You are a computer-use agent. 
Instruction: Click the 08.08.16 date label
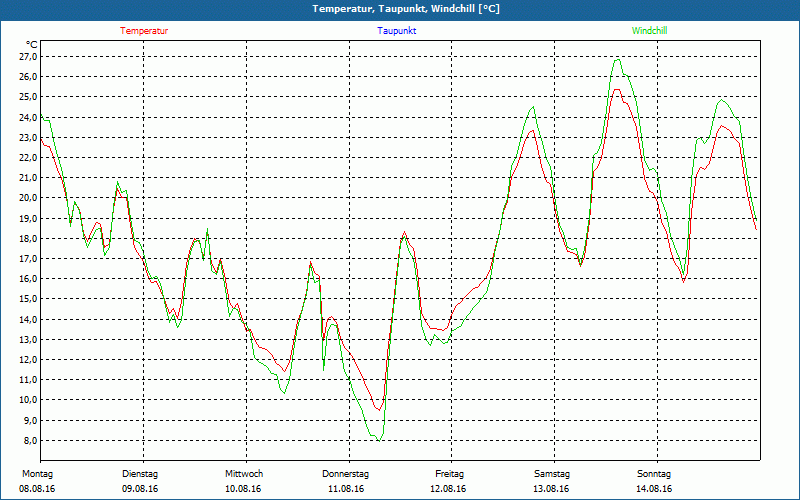point(37,489)
